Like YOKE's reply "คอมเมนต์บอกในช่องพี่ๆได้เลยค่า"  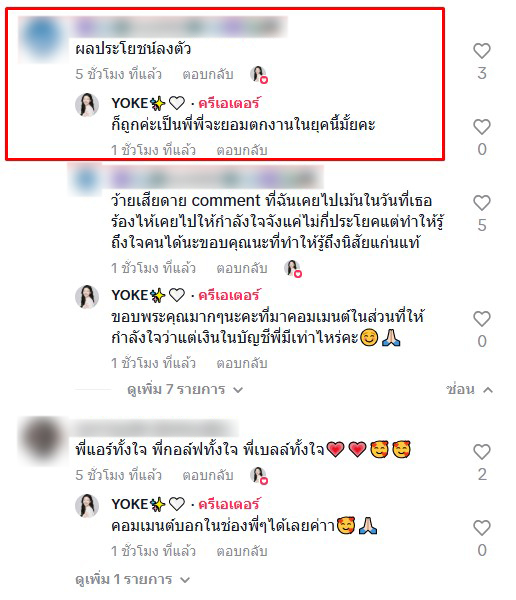(482, 528)
